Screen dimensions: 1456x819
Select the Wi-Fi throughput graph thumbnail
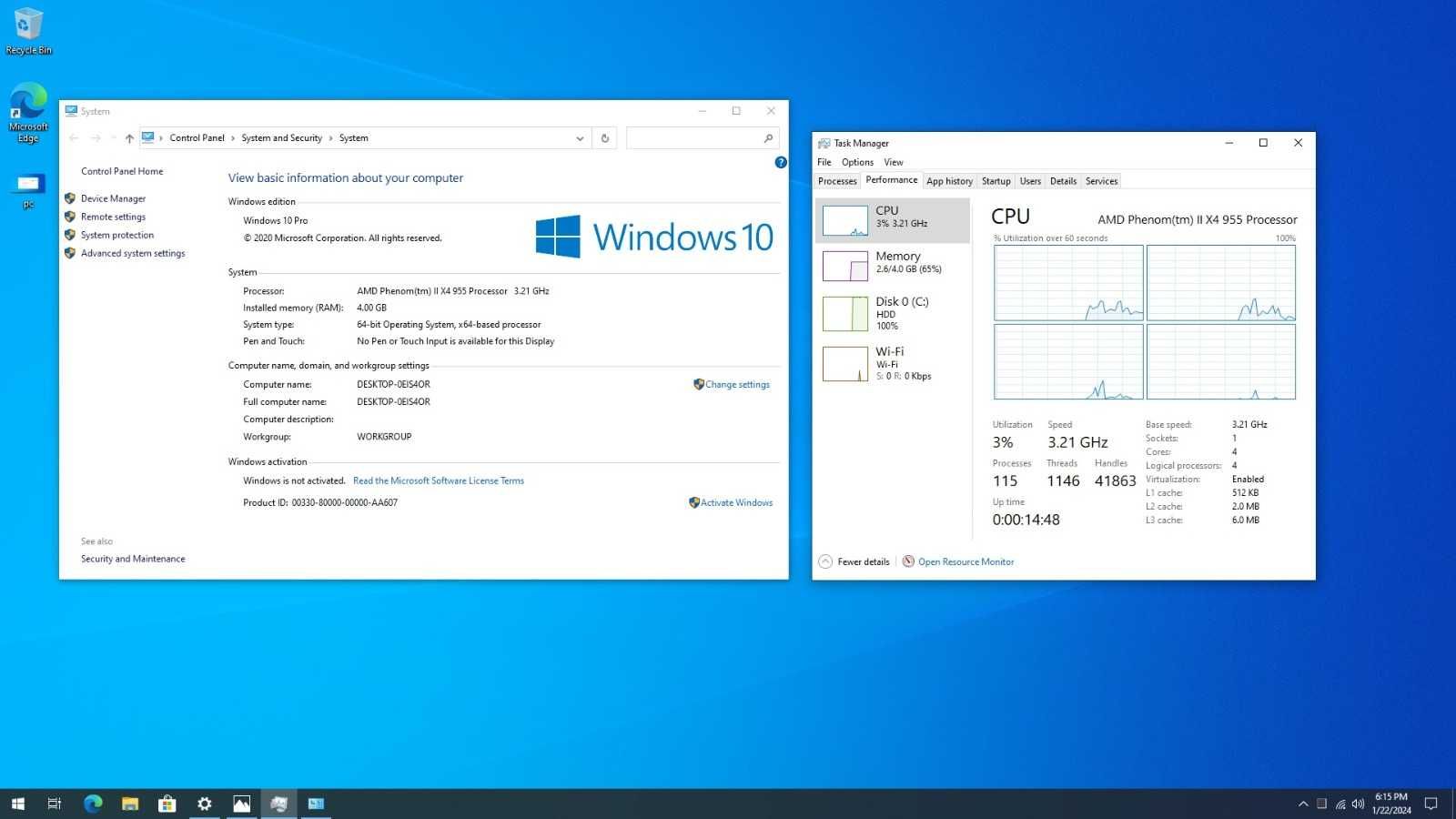coord(844,364)
